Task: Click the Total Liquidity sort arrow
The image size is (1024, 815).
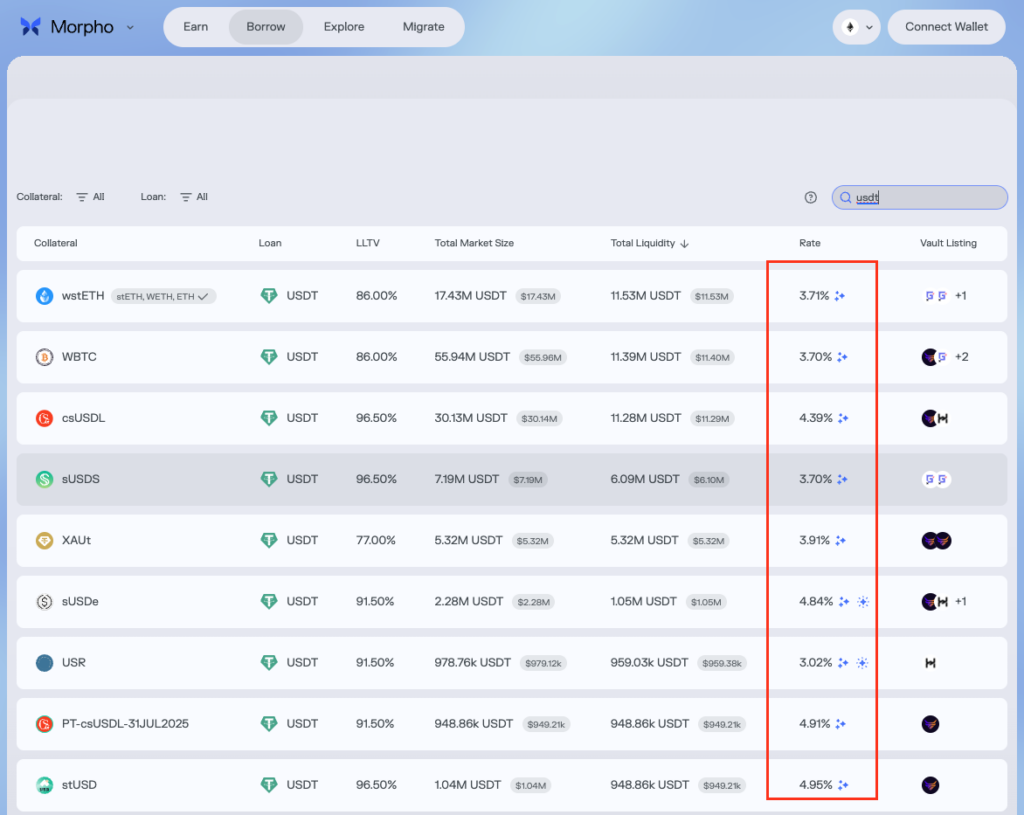Action: (x=684, y=244)
